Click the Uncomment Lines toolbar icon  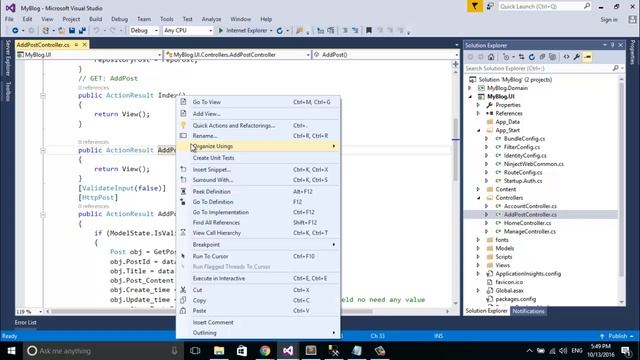[355, 31]
